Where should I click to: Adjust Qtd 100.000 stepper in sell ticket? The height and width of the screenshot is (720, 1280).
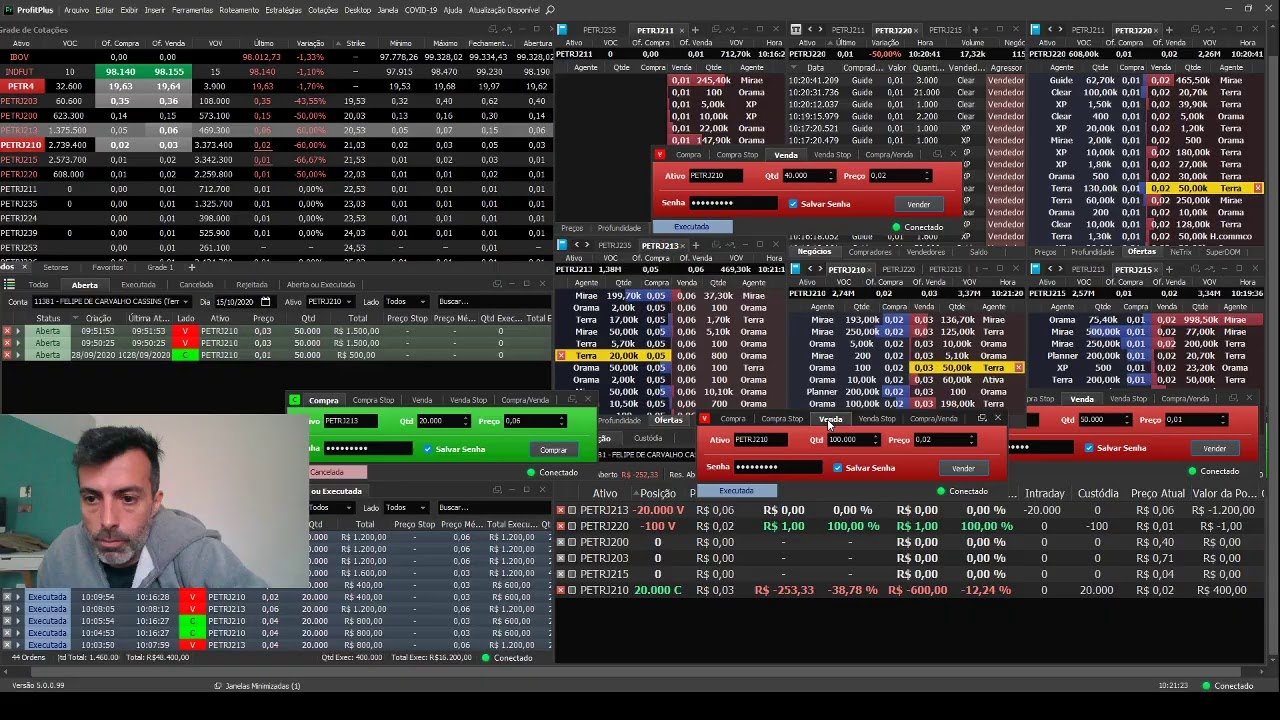876,440
